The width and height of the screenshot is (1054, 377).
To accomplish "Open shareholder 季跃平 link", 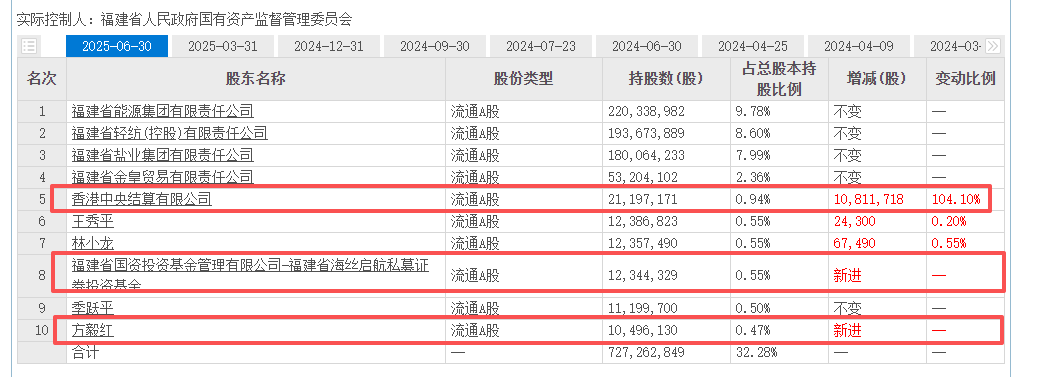I will click(x=93, y=308).
